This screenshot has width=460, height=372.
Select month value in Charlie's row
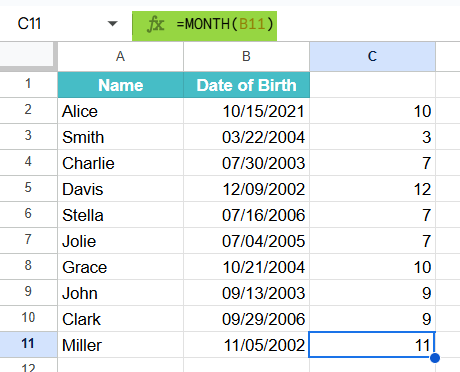click(372, 163)
